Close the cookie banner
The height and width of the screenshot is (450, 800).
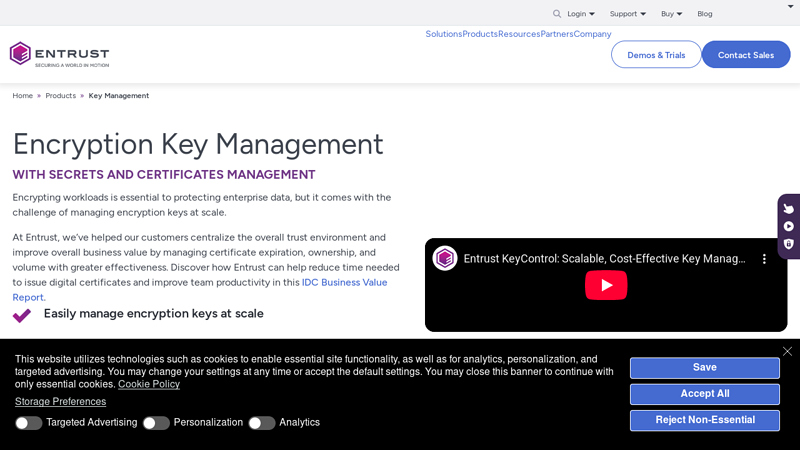[x=787, y=351]
